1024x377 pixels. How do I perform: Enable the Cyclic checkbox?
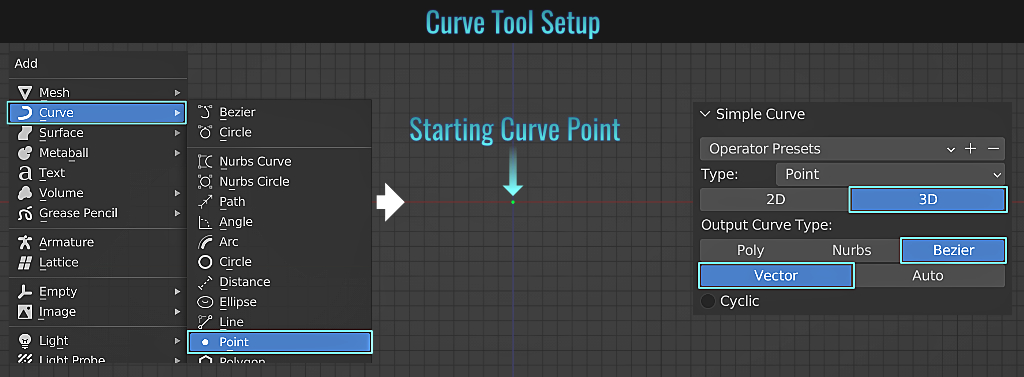tap(708, 301)
